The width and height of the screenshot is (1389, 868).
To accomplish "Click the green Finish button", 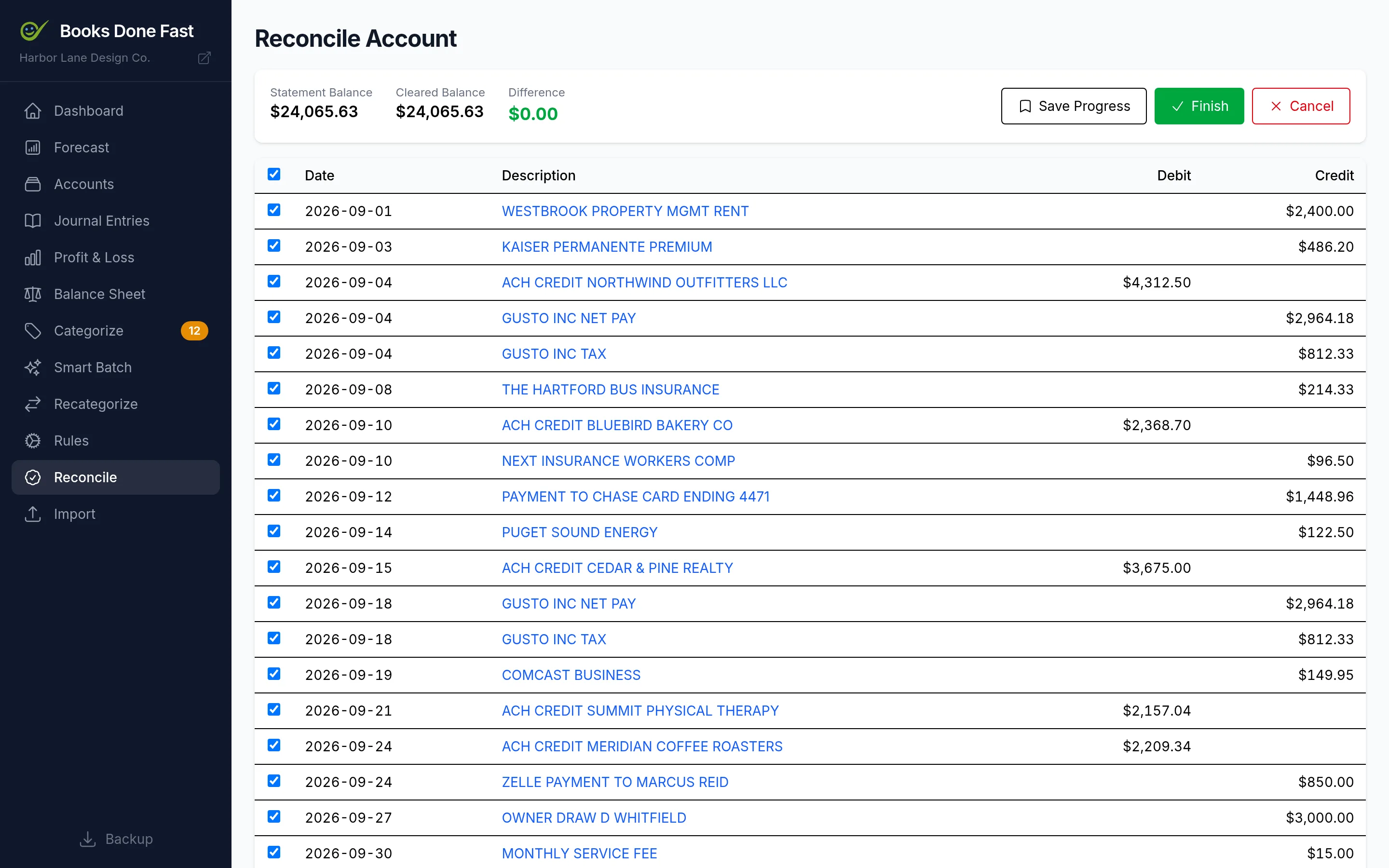I will (x=1199, y=106).
